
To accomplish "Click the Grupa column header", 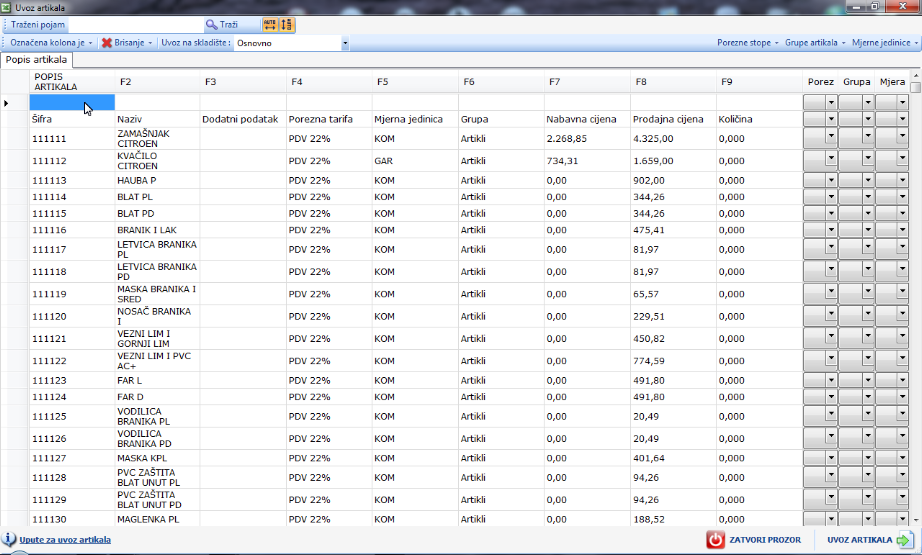I will tap(856, 82).
